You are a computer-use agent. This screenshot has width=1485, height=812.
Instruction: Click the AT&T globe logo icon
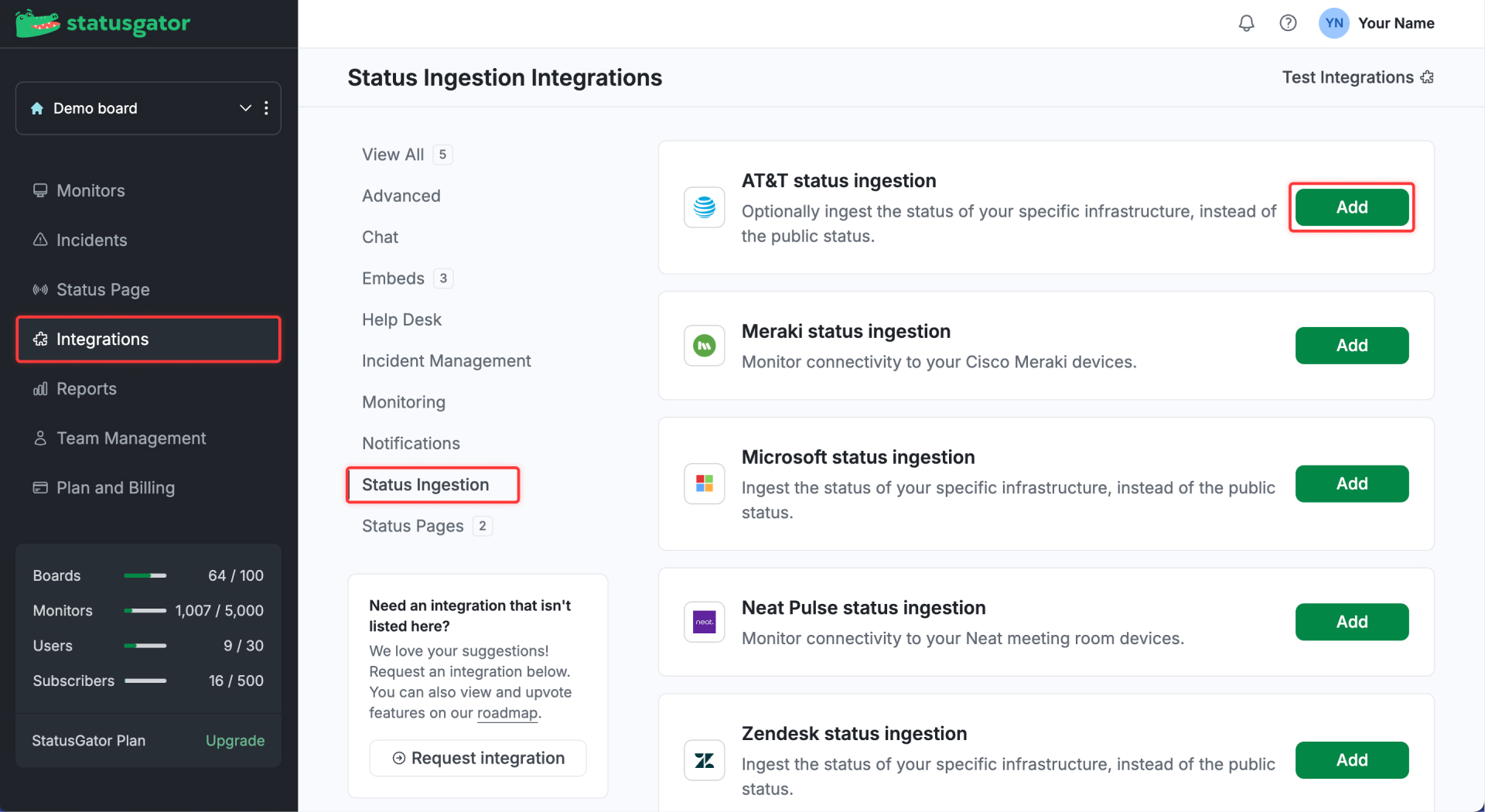[x=704, y=207]
